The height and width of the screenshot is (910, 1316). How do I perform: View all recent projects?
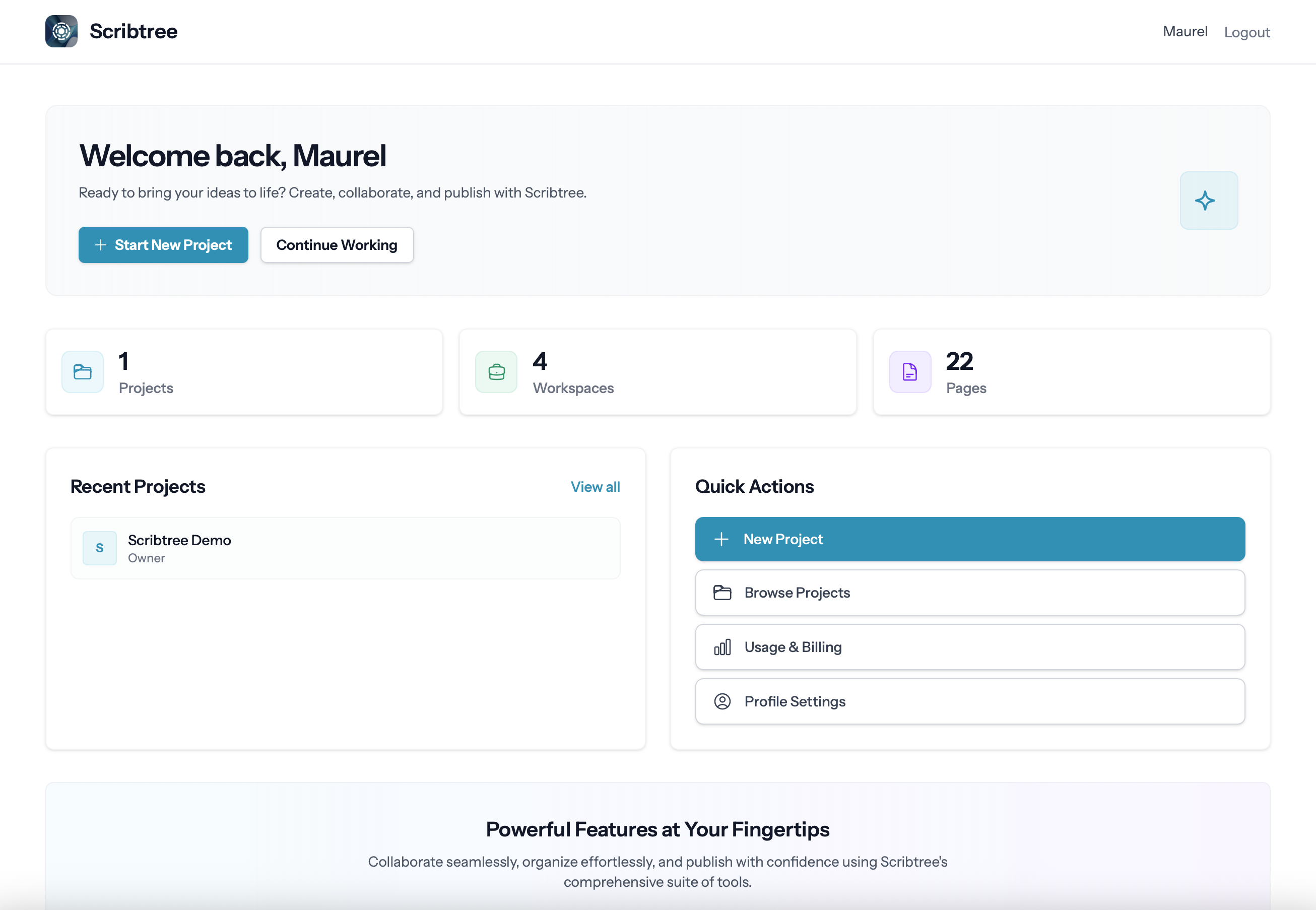click(595, 486)
